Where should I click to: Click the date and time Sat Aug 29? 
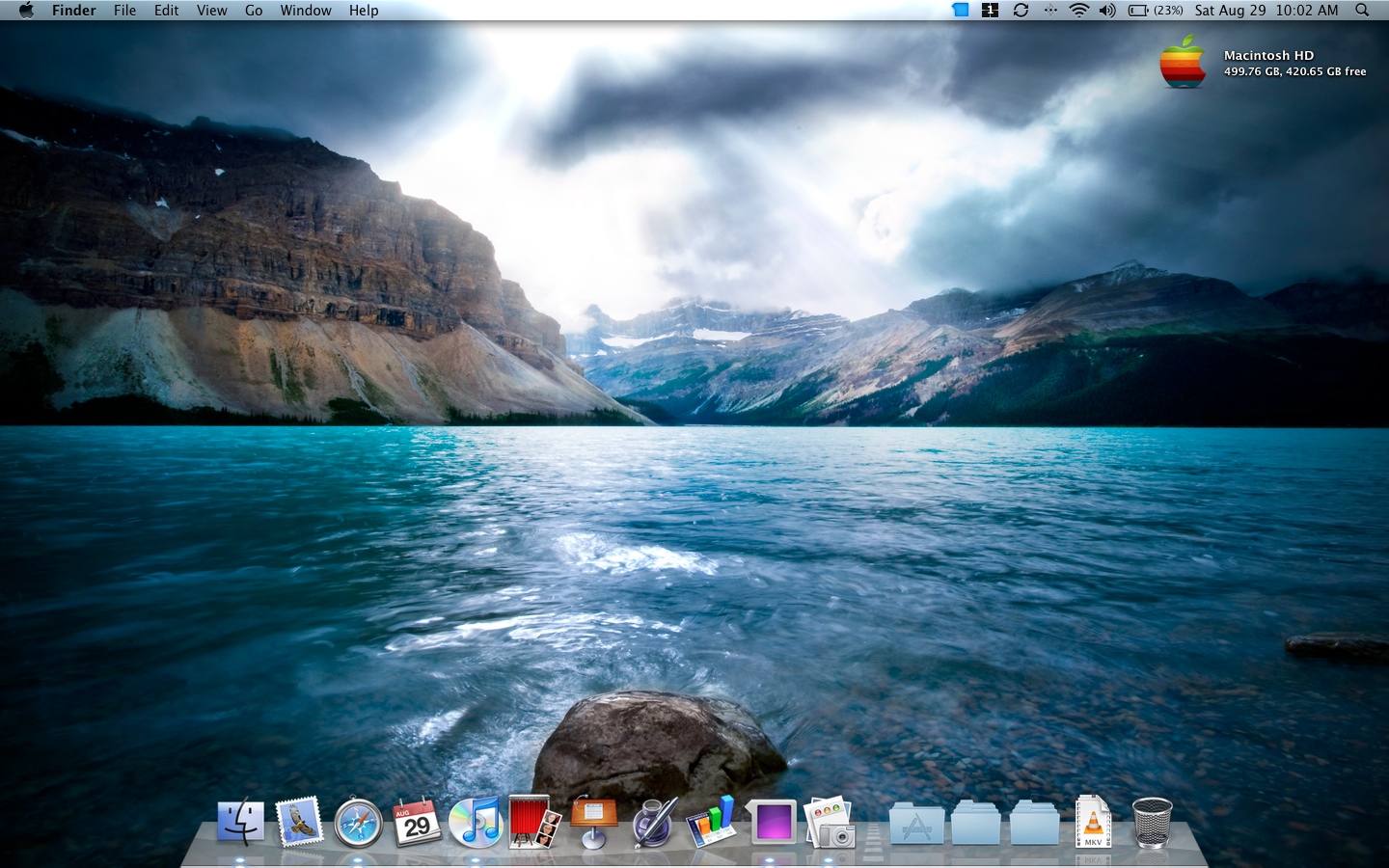pyautogui.click(x=1266, y=11)
